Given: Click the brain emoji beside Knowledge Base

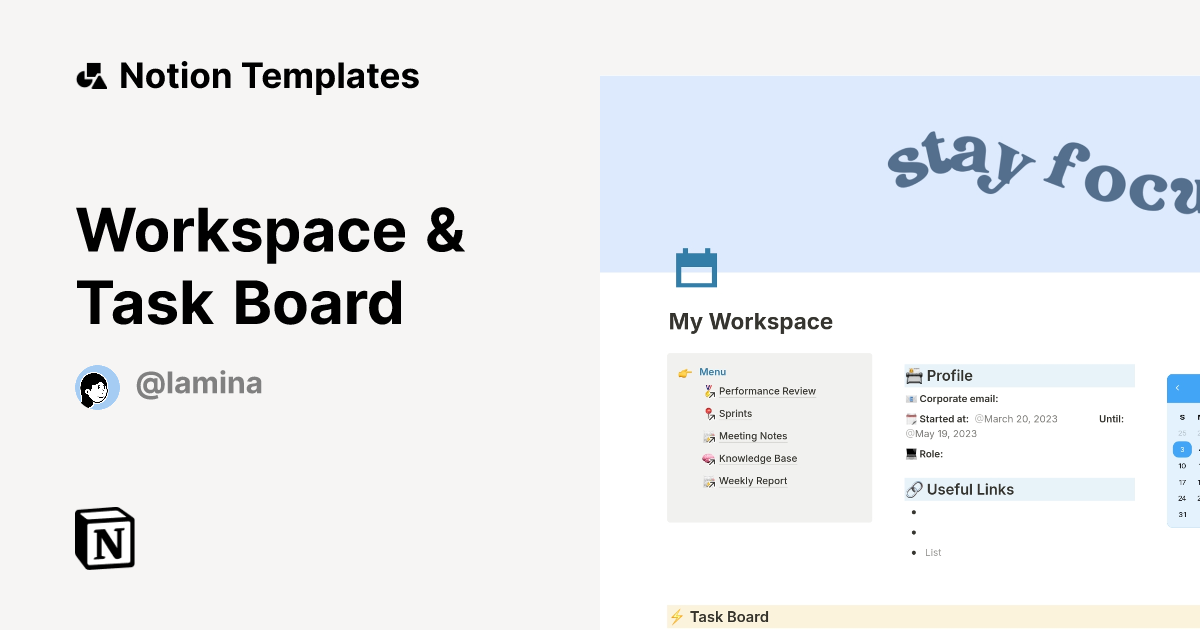Looking at the screenshot, I should pos(708,458).
